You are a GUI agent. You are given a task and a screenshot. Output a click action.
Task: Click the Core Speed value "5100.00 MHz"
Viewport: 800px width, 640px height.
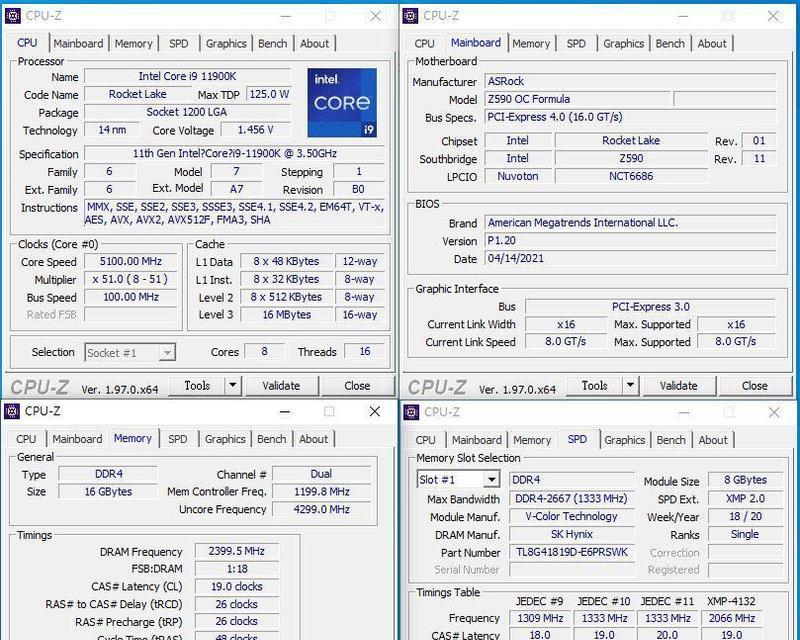point(131,262)
